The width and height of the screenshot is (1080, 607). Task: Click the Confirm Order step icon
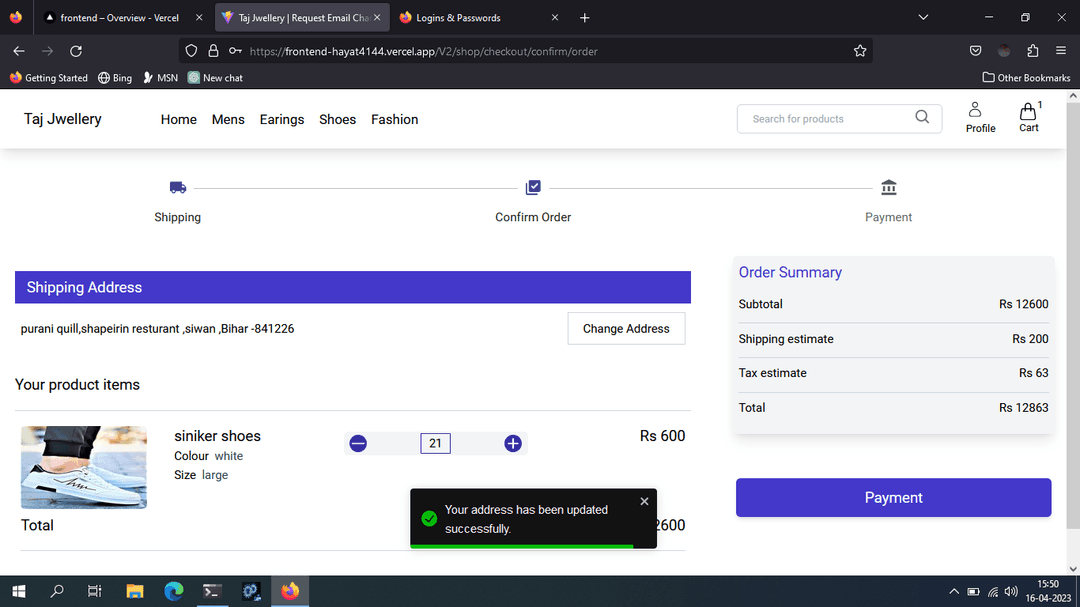tap(533, 187)
